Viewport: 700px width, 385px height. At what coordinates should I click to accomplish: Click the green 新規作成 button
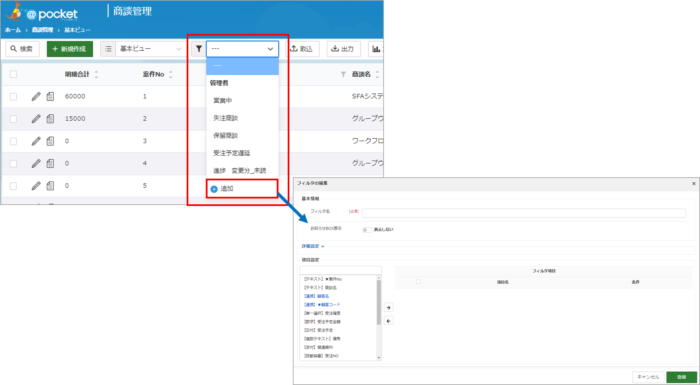point(70,49)
